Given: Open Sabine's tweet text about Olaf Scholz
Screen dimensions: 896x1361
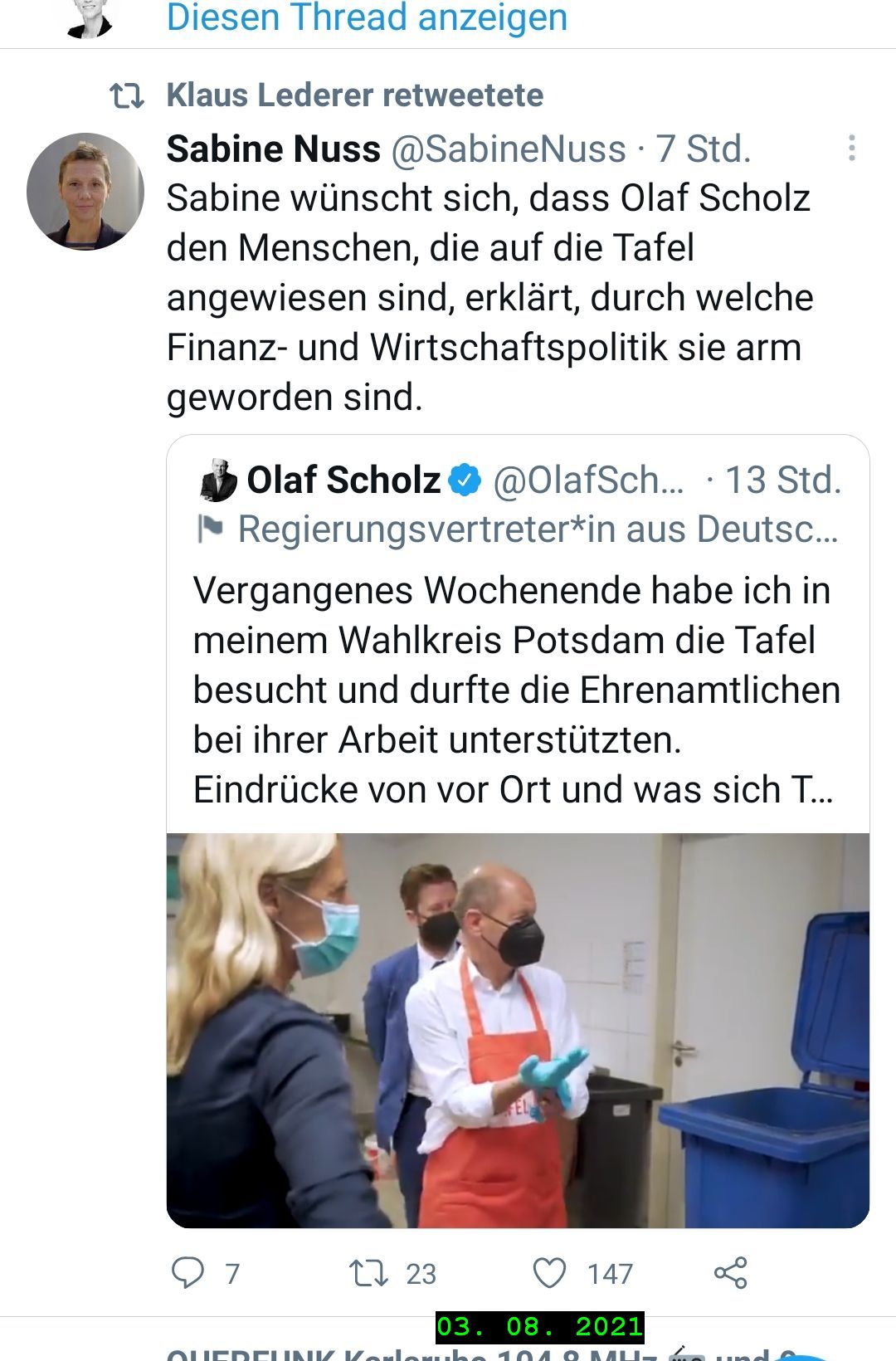Looking at the screenshot, I should click(489, 297).
